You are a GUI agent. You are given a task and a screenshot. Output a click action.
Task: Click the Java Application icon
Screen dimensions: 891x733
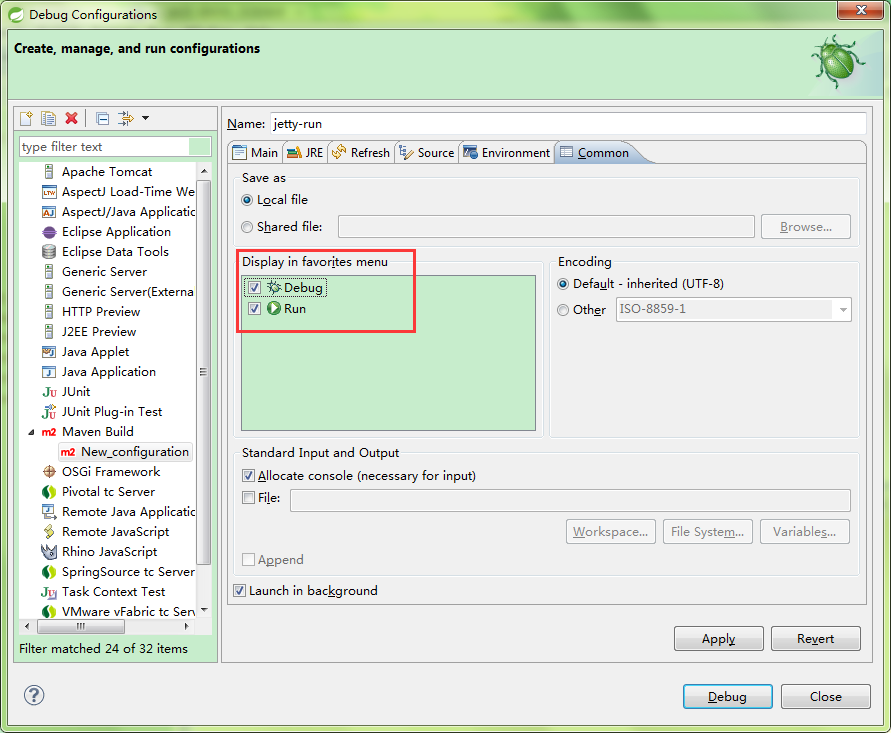point(49,372)
